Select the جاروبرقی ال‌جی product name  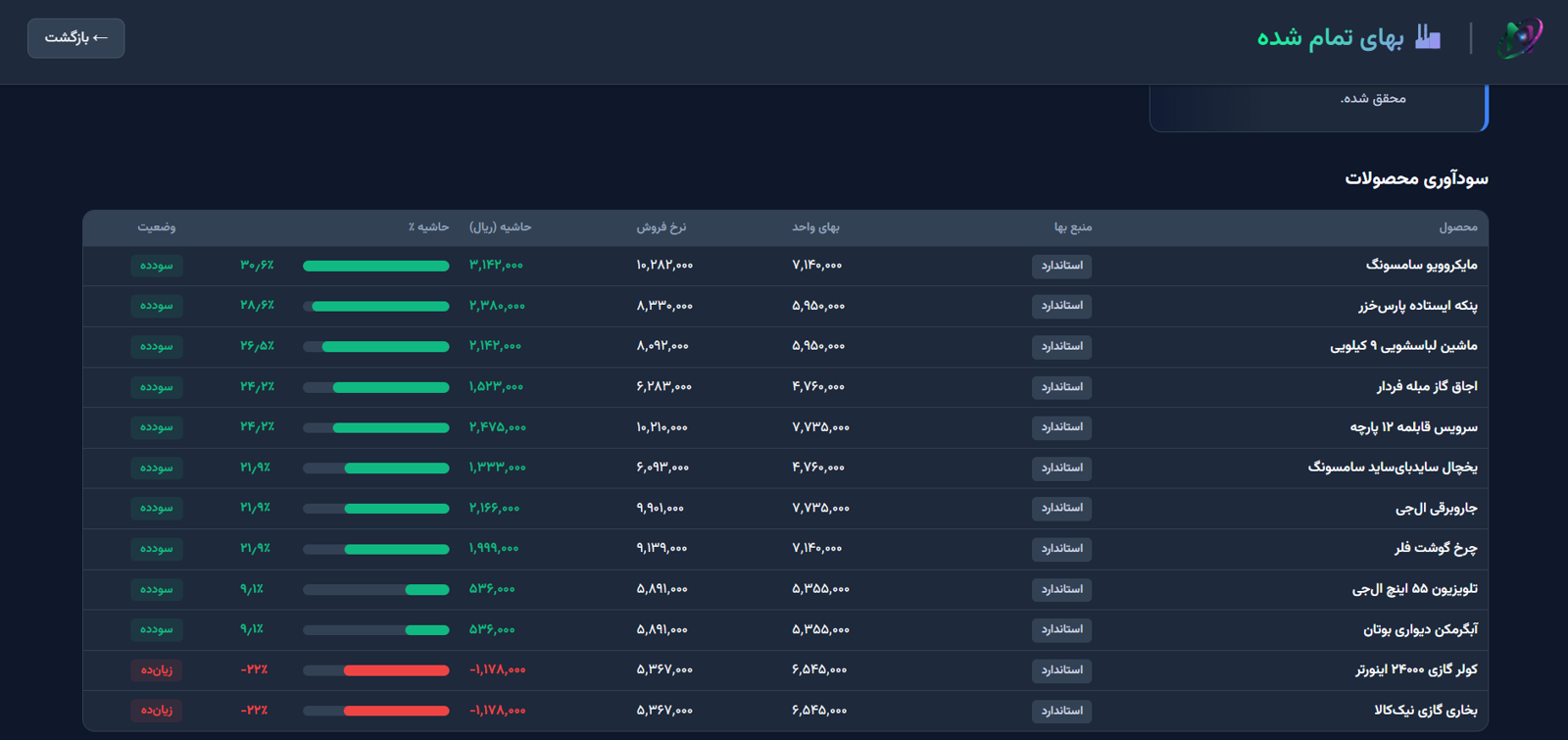pos(1437,509)
